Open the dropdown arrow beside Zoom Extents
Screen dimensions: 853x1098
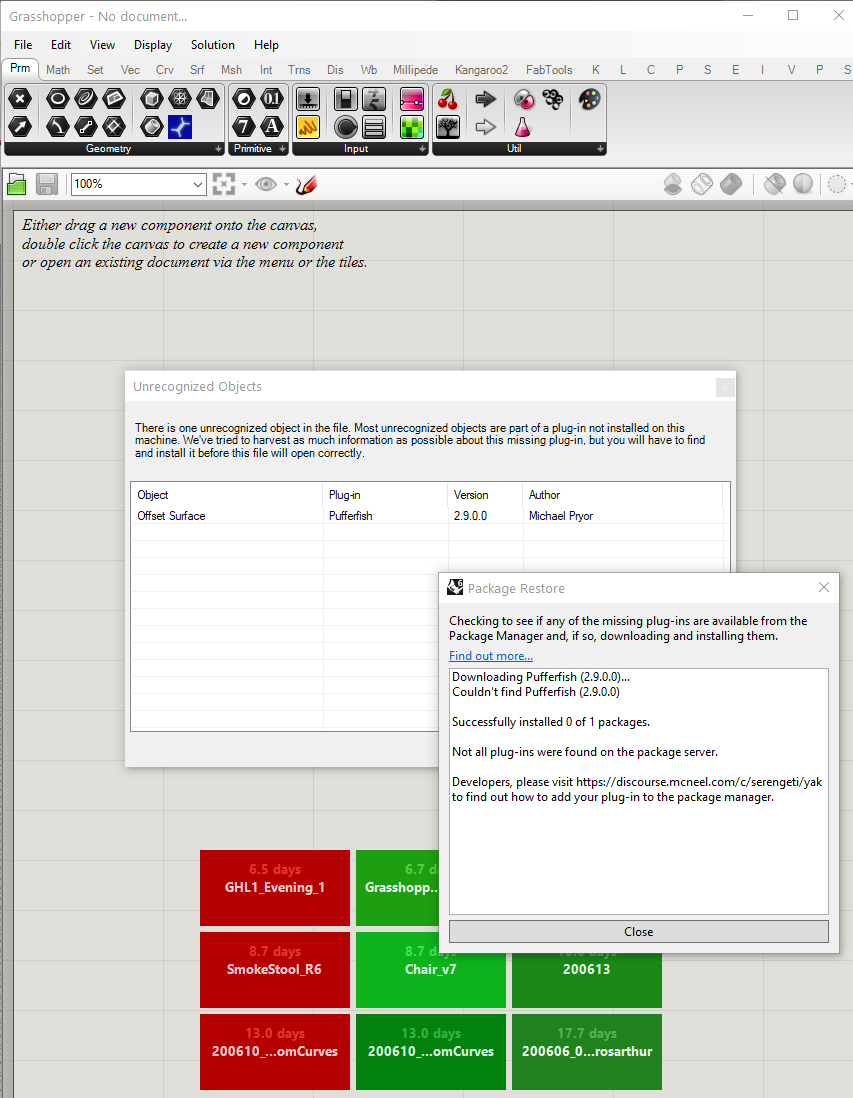click(244, 185)
